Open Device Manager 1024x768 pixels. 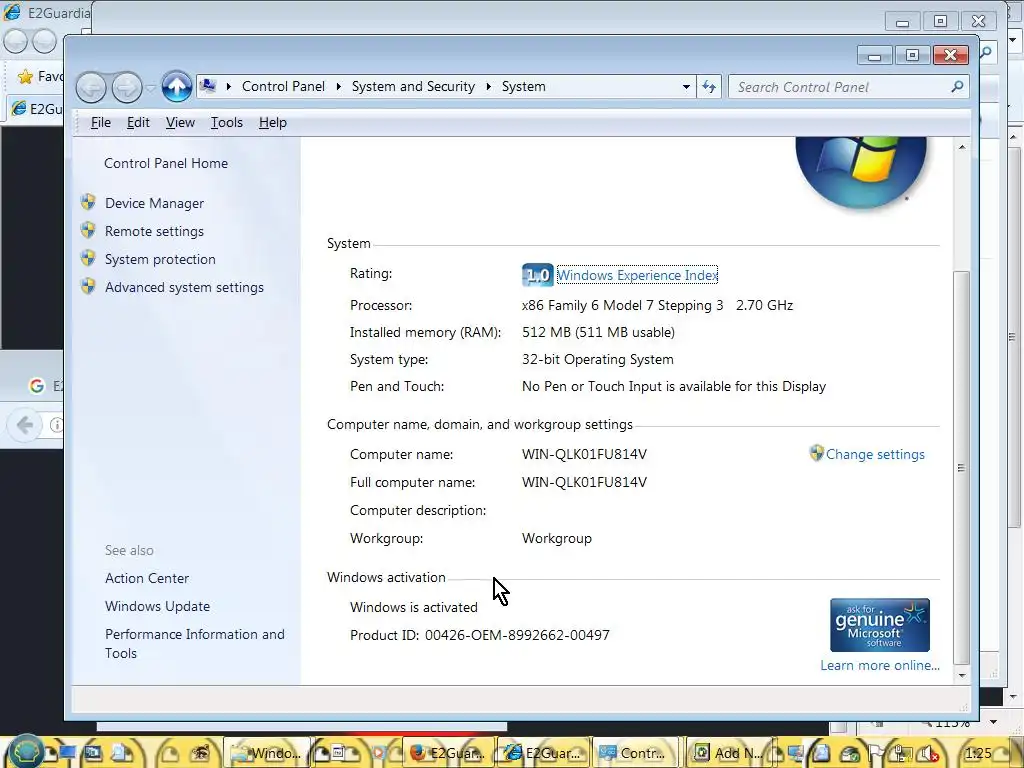pyautogui.click(x=154, y=203)
